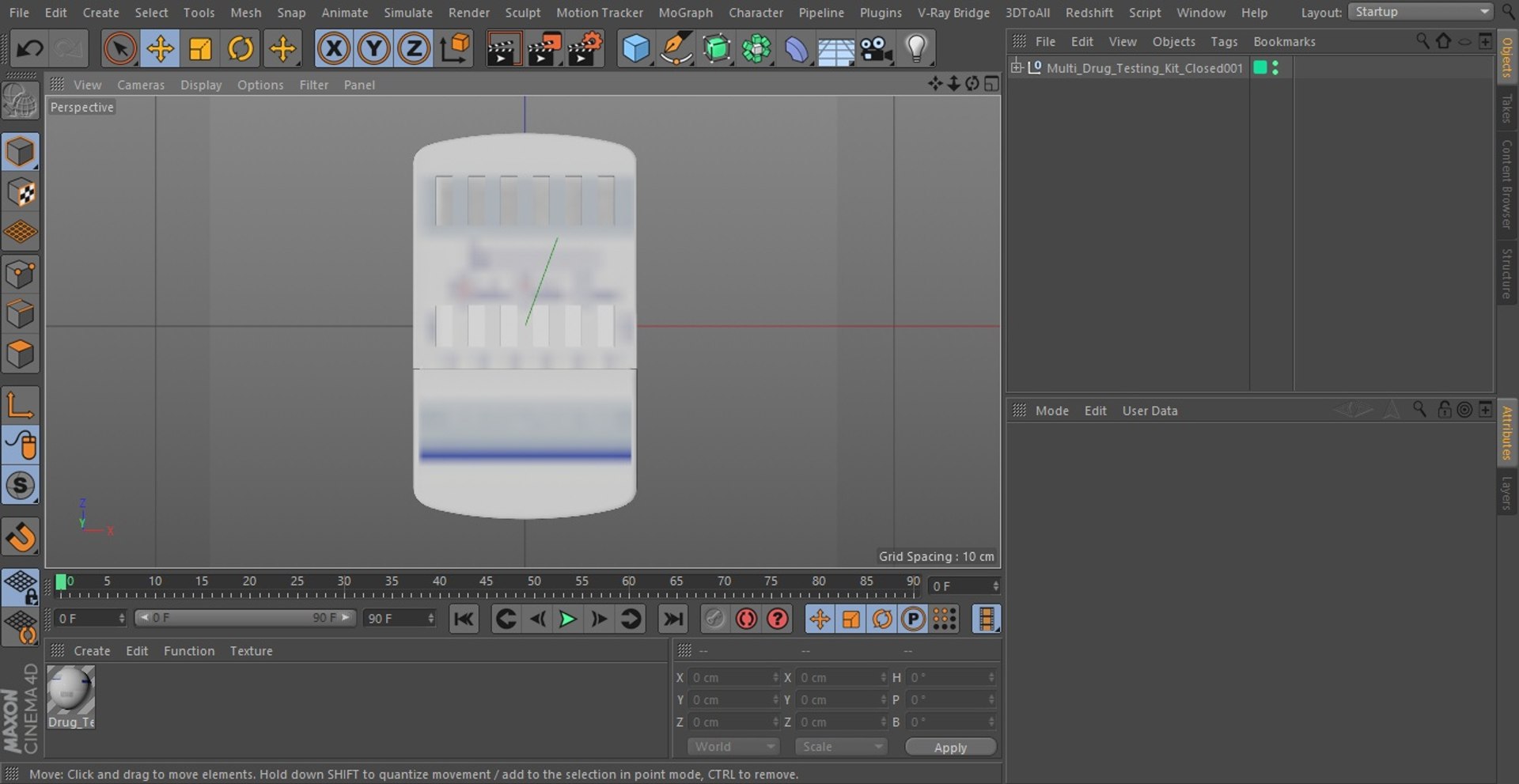Open the World coordinate dropdown
The height and width of the screenshot is (784, 1519).
(733, 747)
